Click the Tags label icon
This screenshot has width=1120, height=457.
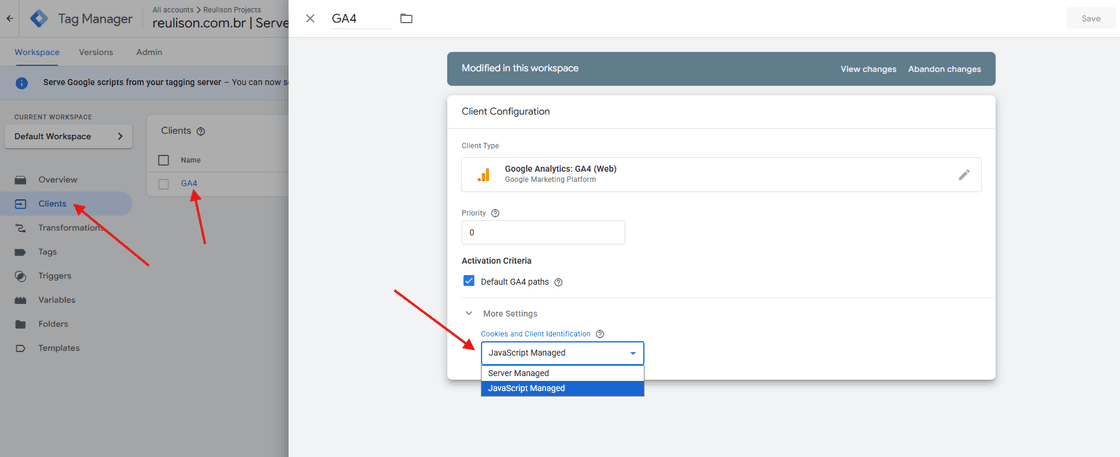(x=21, y=252)
